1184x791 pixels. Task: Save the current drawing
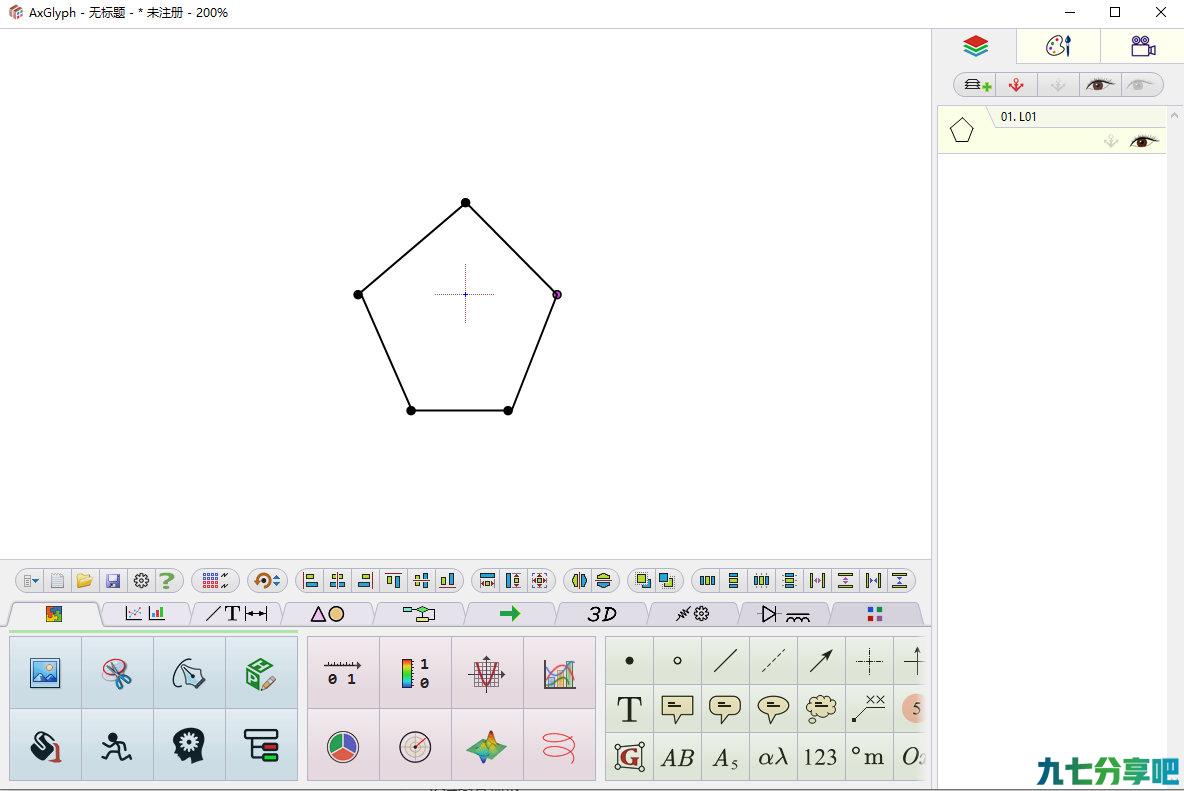click(x=113, y=580)
